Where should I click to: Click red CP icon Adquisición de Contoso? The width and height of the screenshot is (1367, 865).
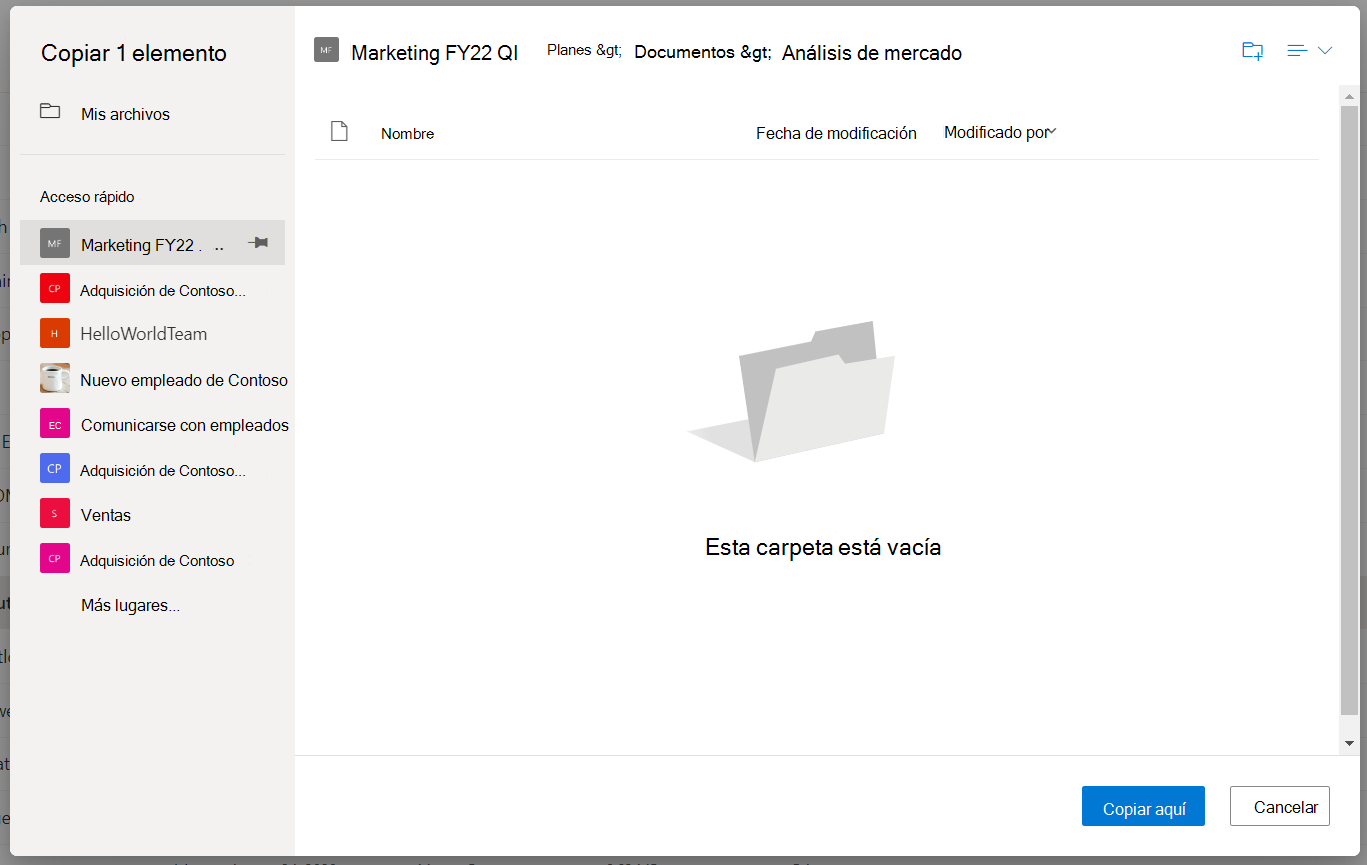coord(55,288)
